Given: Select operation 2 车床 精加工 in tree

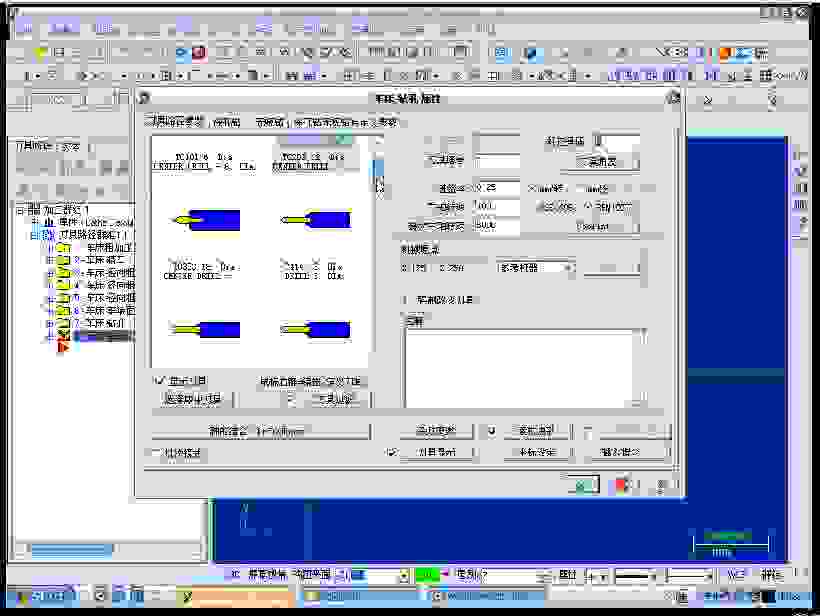Looking at the screenshot, I should pos(99,259).
